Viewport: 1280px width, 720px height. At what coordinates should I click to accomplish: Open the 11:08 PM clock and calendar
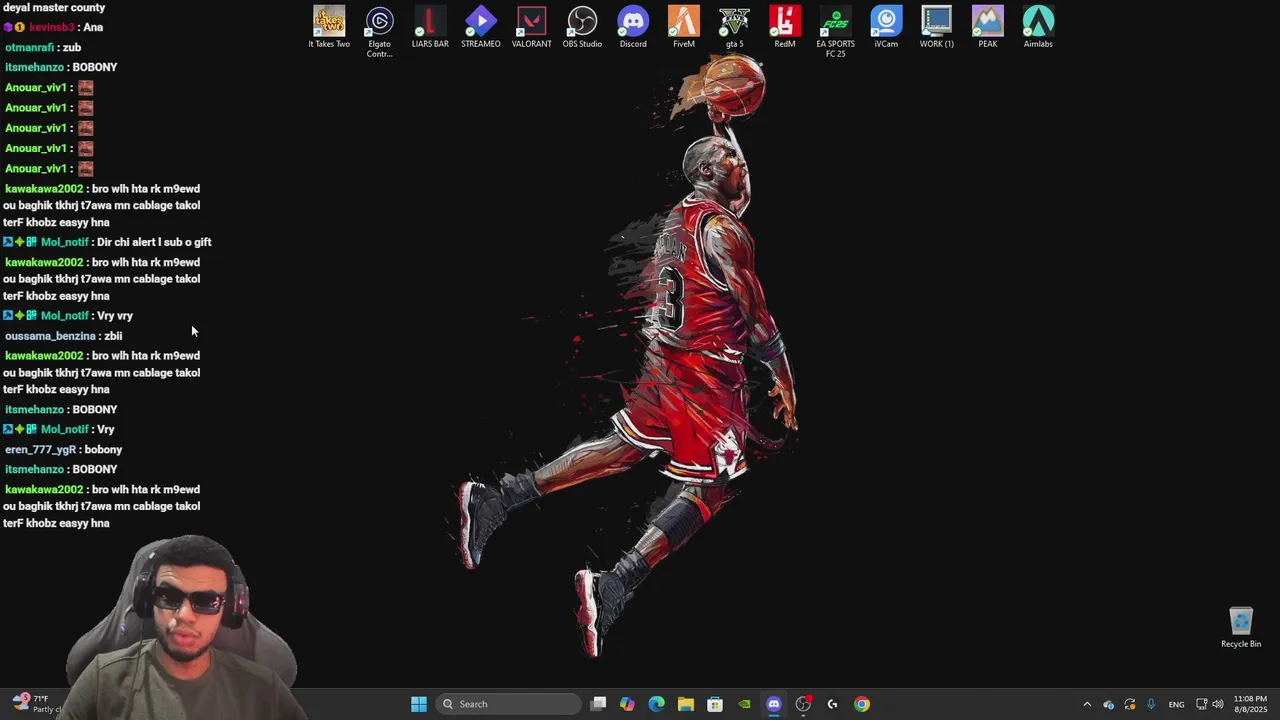click(1250, 704)
